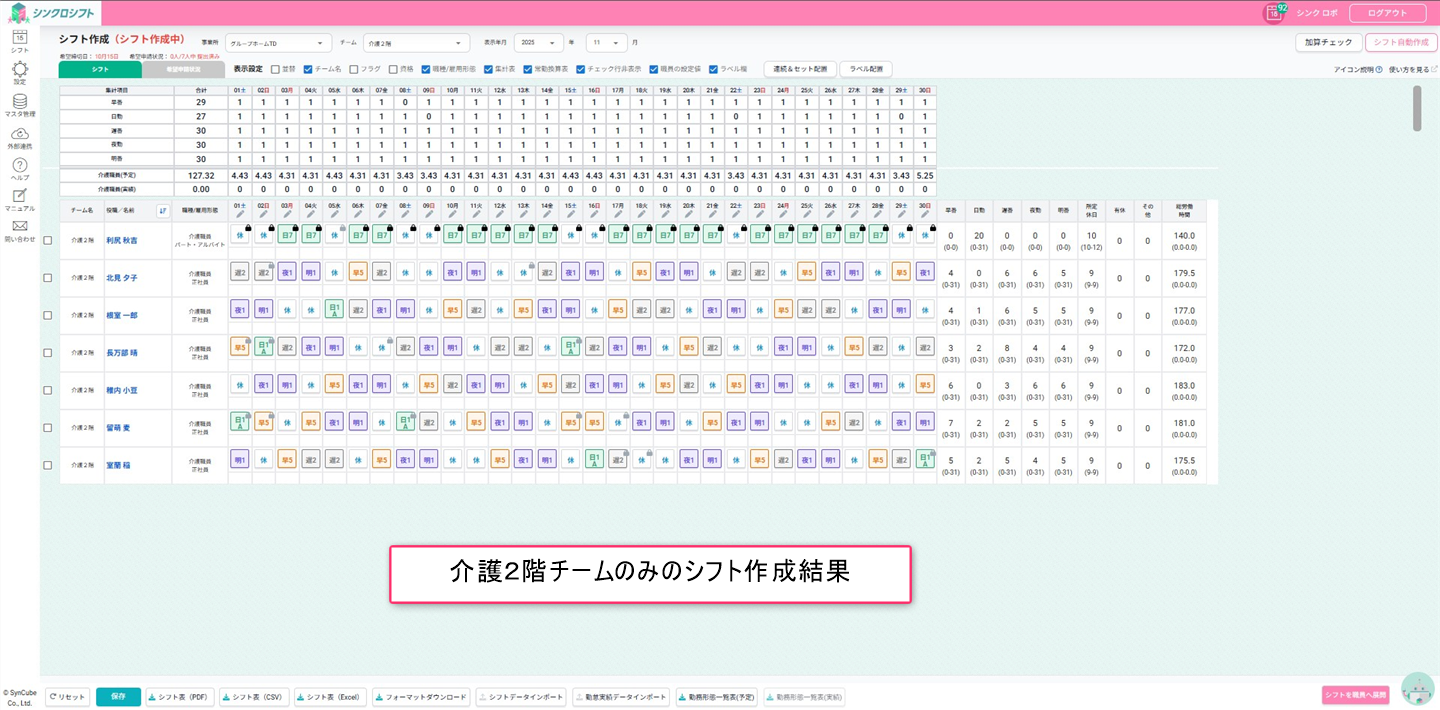This screenshot has width=1440, height=710.
Task: Open 外部連携 cloud sync icon
Action: pos(19,134)
